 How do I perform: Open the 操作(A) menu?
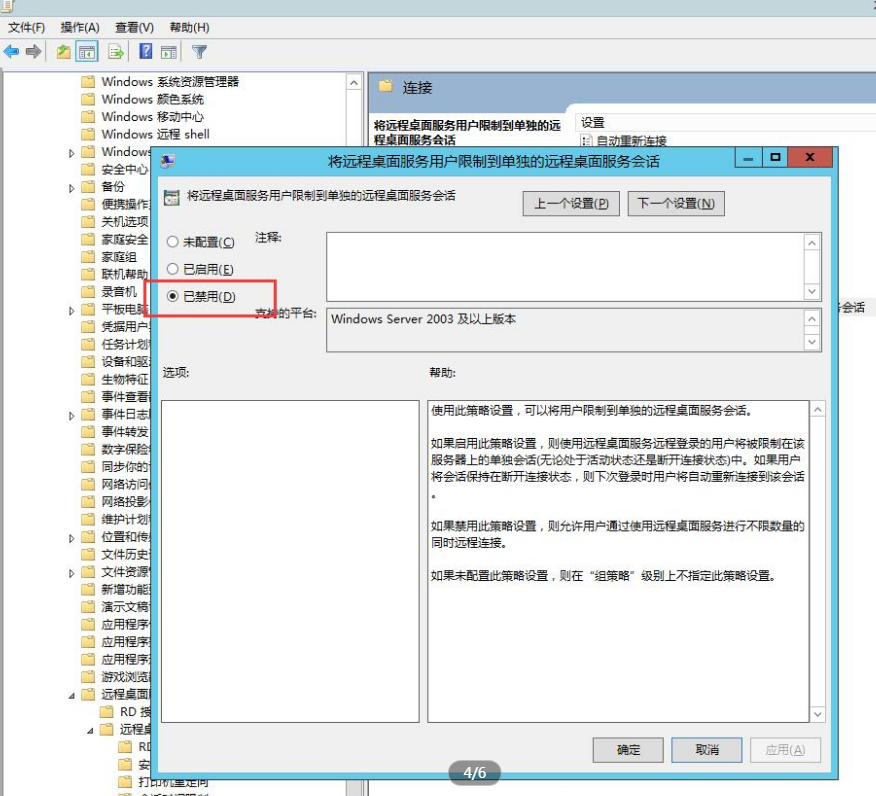click(x=80, y=27)
